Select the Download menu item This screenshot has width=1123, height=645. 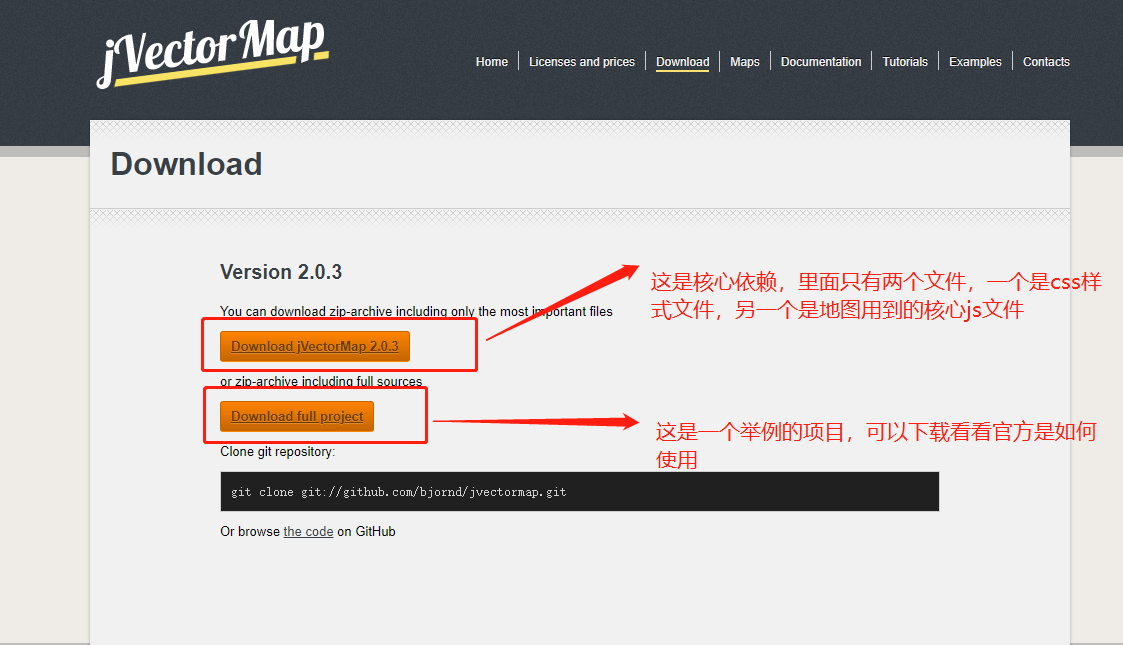[x=682, y=61]
